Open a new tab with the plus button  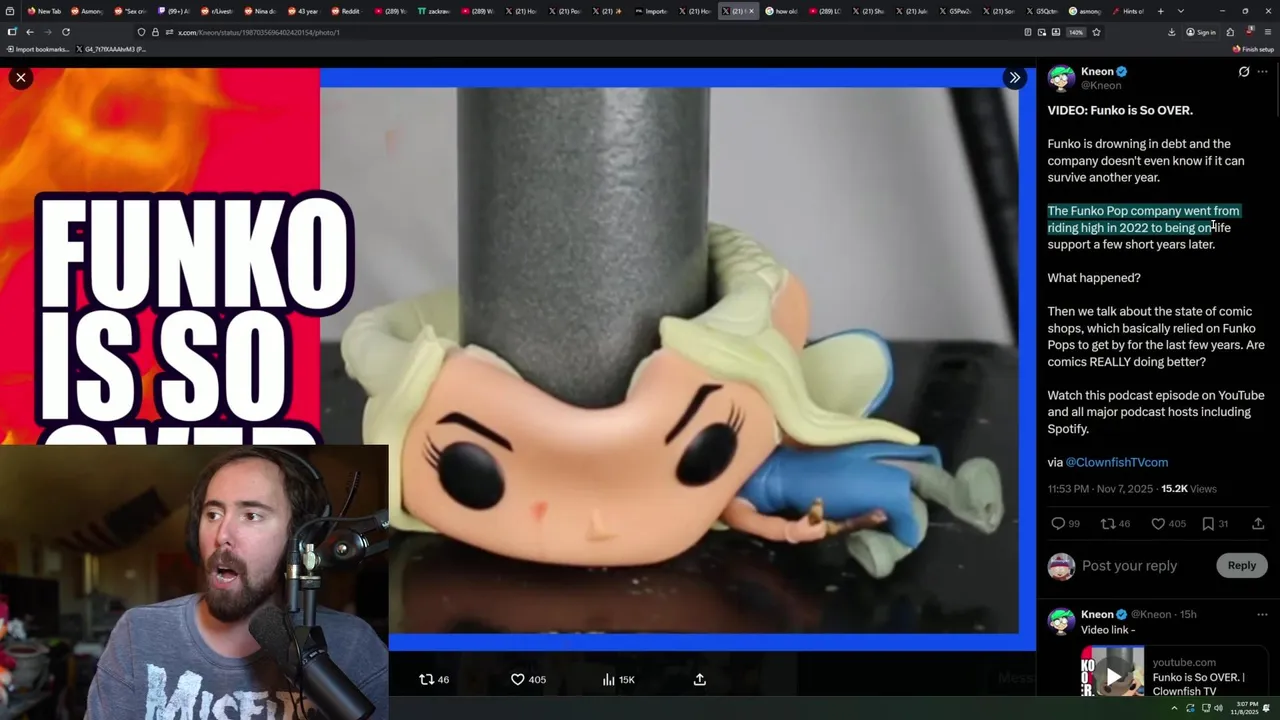[1160, 11]
